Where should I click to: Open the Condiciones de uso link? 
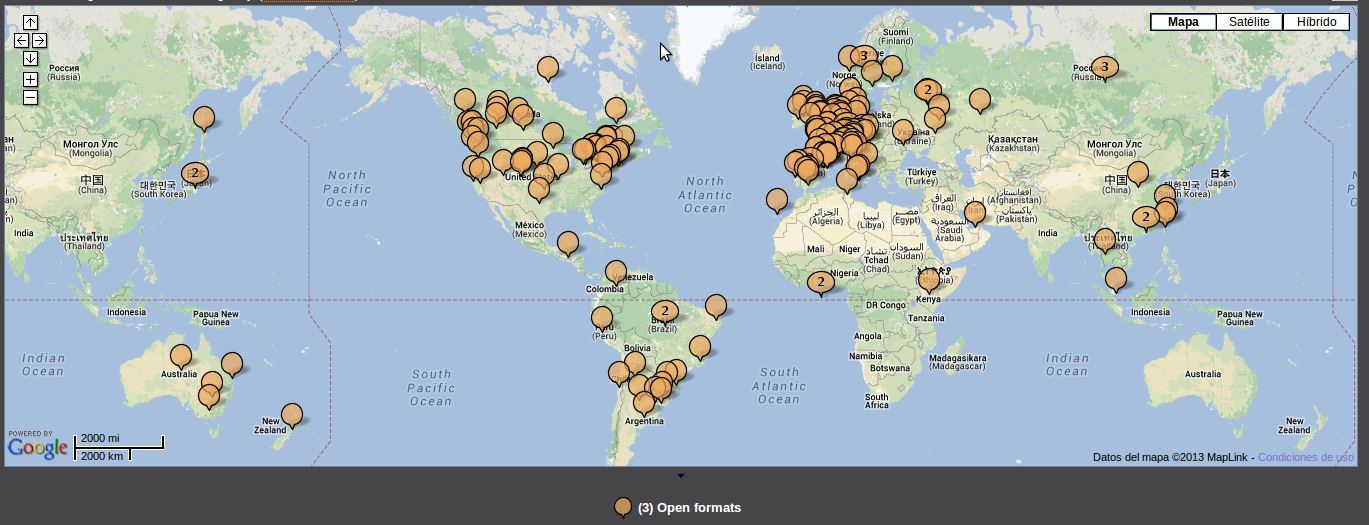(x=1305, y=457)
